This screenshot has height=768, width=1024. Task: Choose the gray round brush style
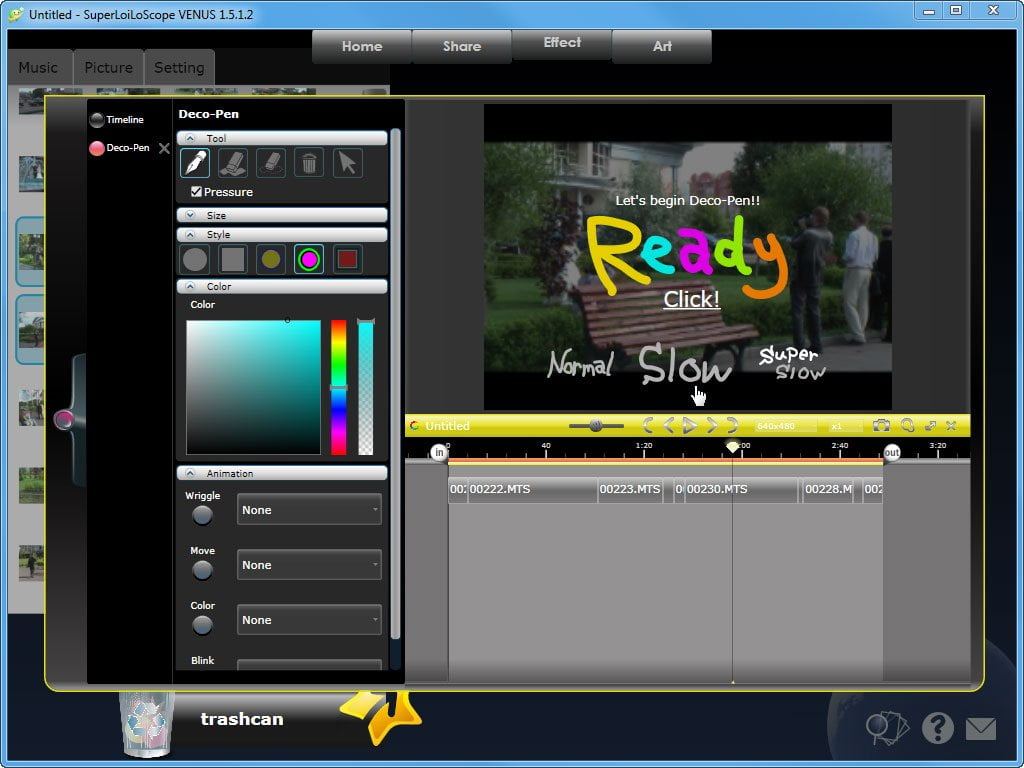pyautogui.click(x=195, y=259)
